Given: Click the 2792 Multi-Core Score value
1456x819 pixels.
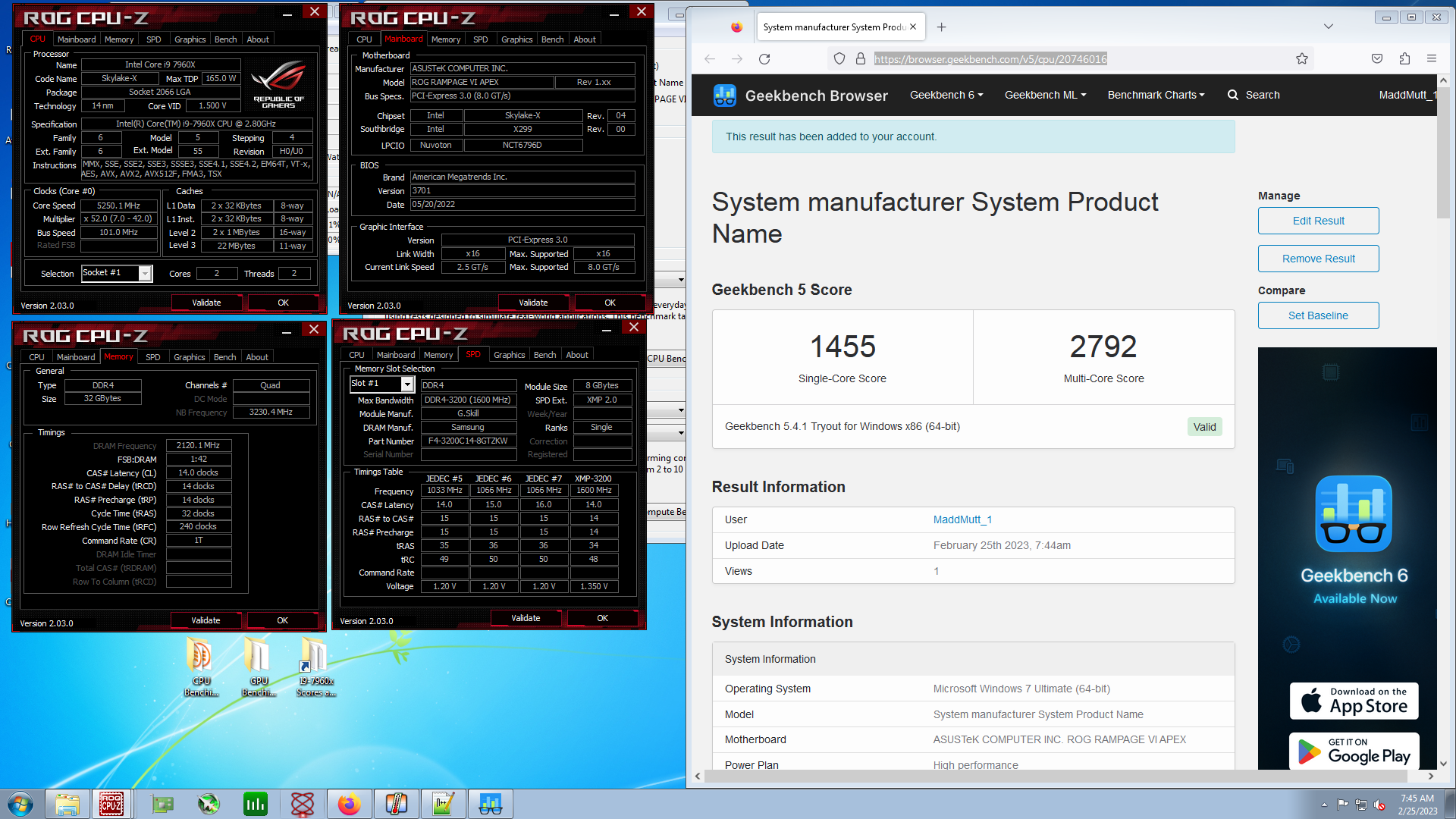Looking at the screenshot, I should 1103,347.
